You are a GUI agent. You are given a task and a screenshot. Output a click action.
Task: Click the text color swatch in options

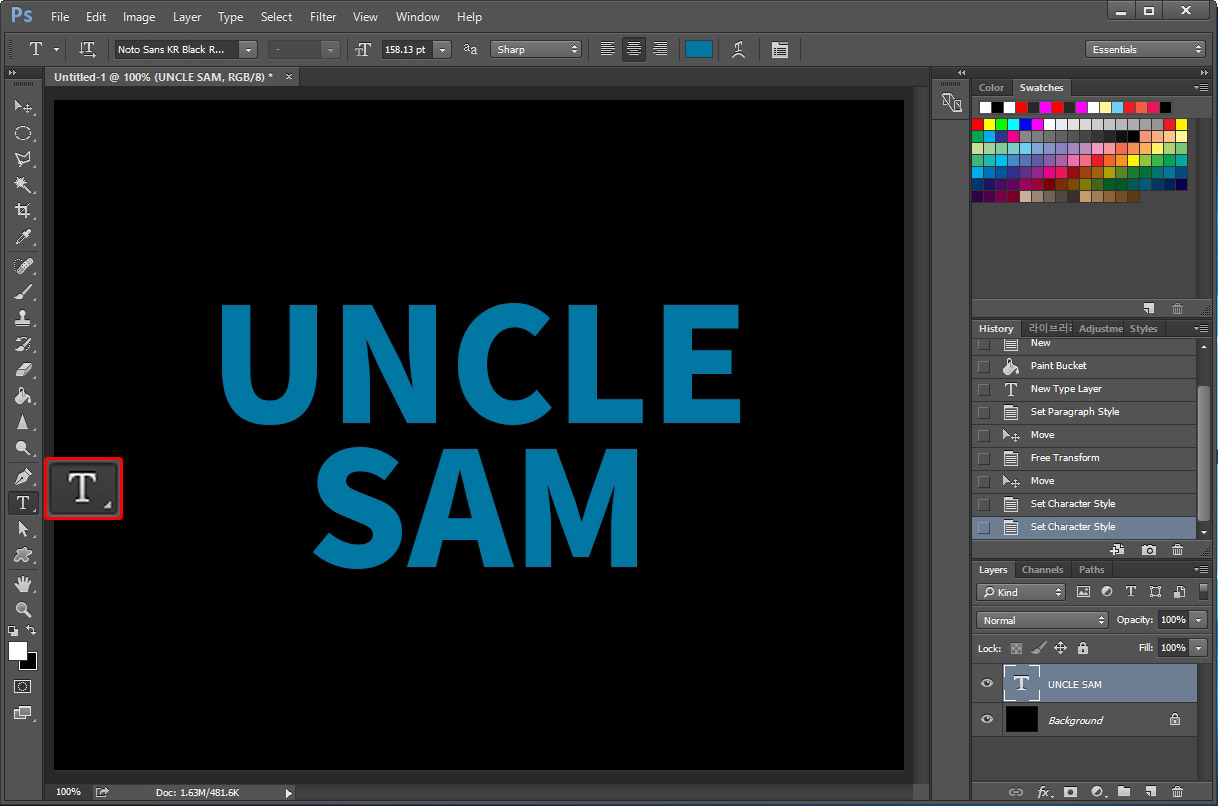click(699, 49)
